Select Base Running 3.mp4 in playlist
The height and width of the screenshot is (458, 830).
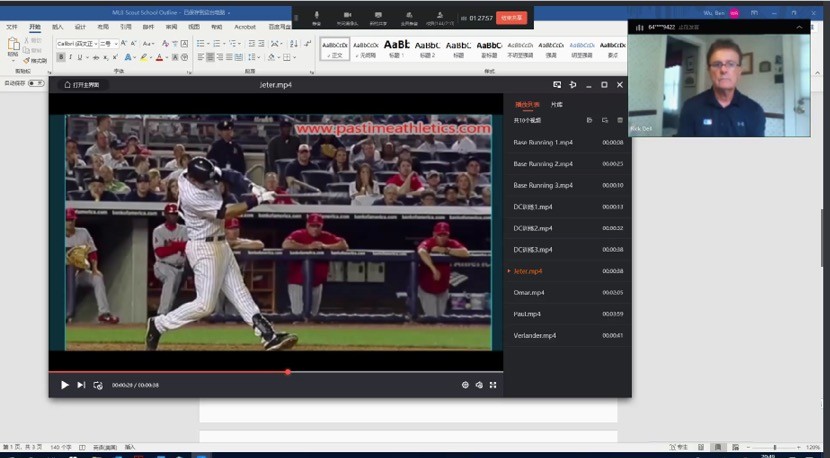567,185
